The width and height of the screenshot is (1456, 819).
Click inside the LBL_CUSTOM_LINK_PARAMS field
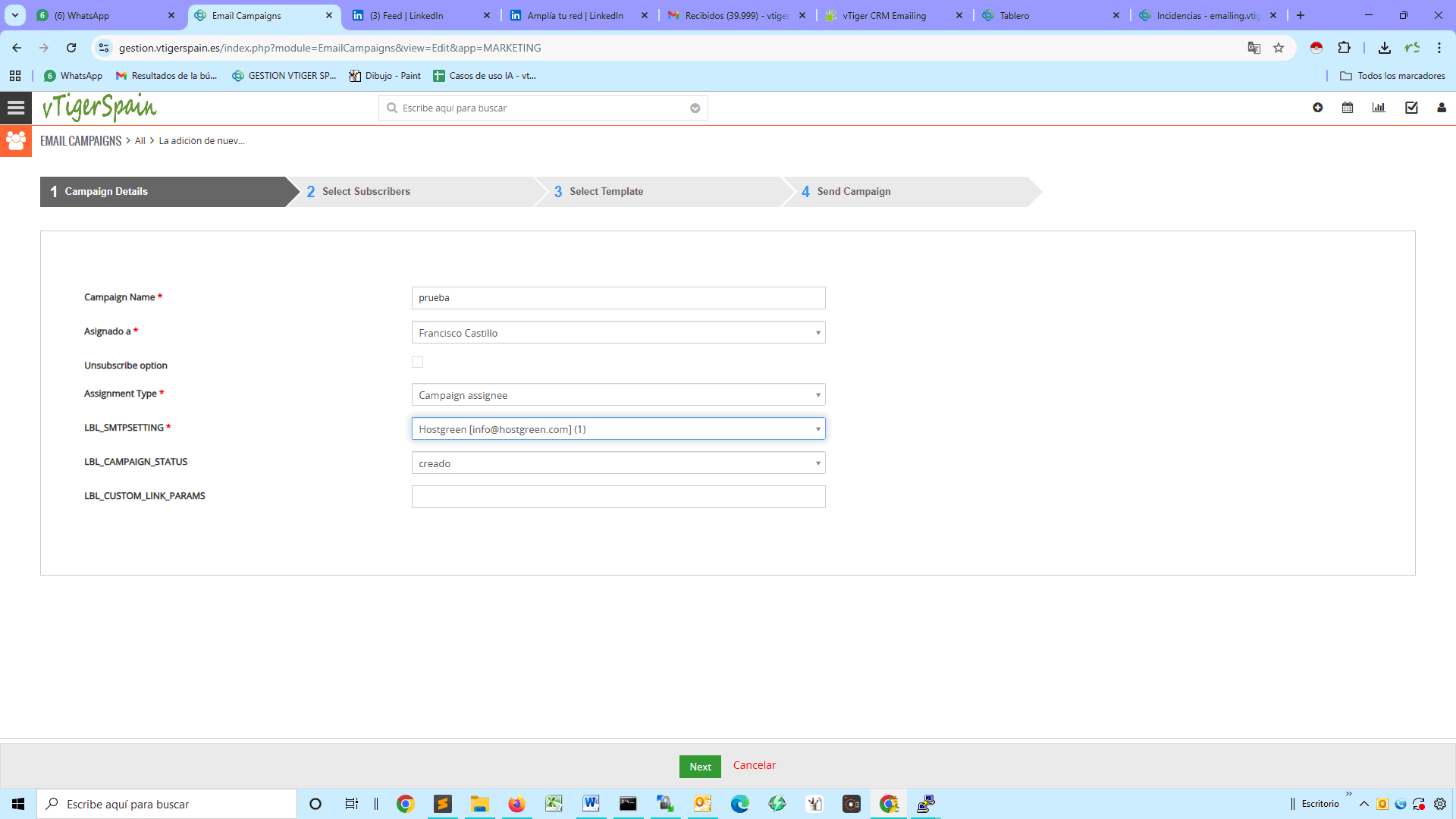617,497
